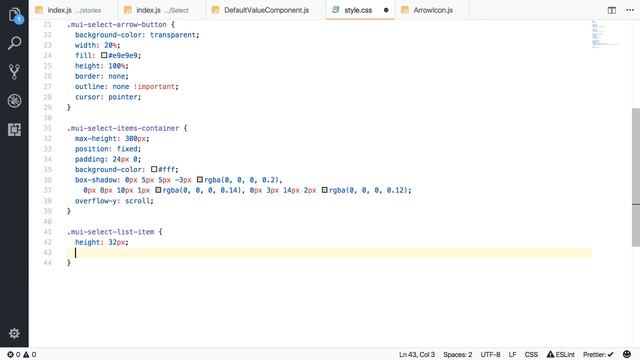Click line number 31 in gutter
Screen dimensions: 640x360
coord(47,128)
